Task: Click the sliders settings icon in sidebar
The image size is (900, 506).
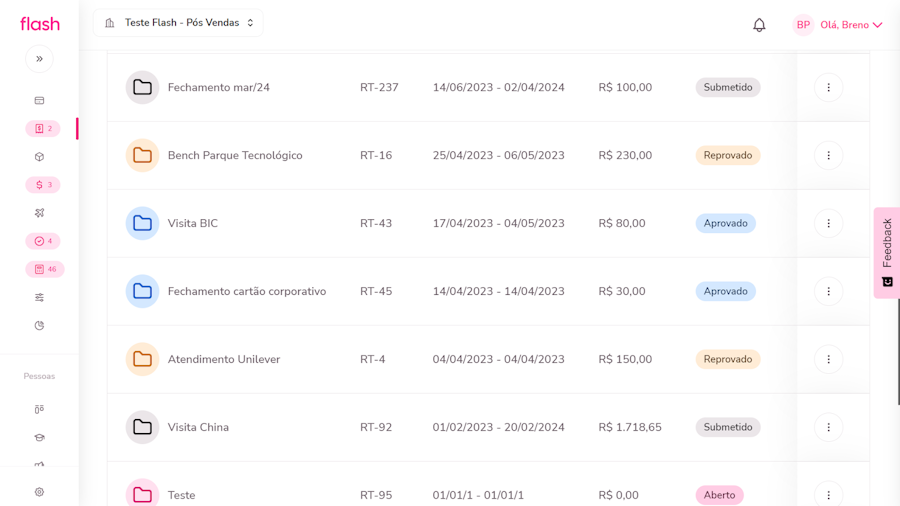Action: click(39, 297)
